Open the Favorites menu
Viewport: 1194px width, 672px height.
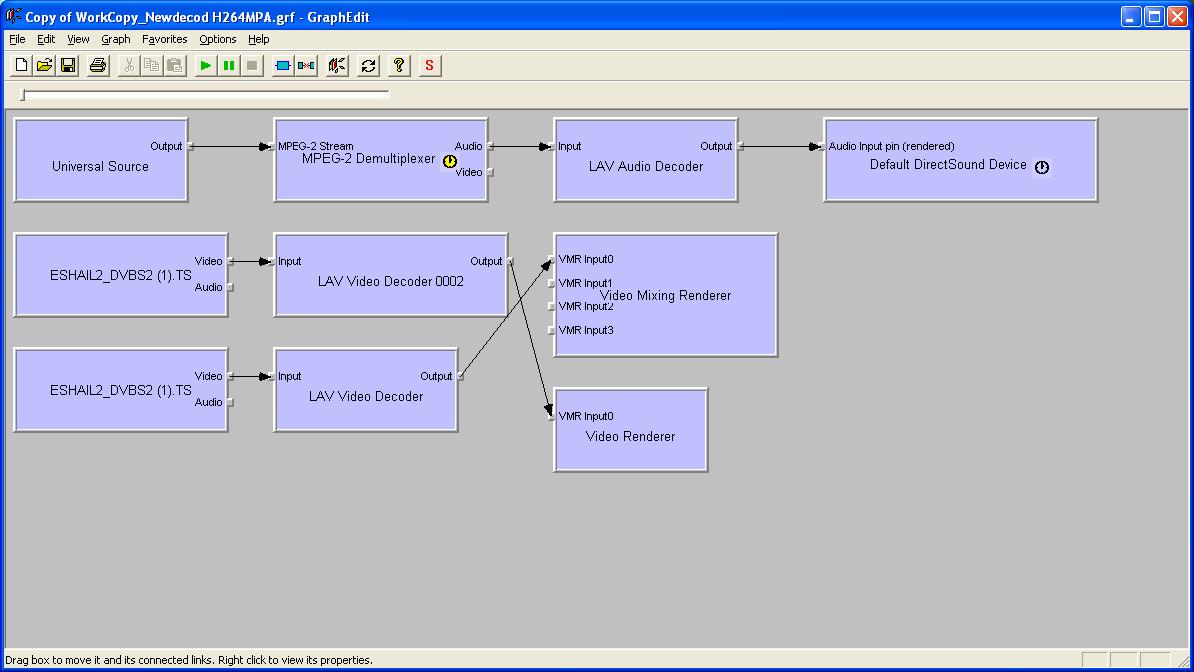(164, 39)
